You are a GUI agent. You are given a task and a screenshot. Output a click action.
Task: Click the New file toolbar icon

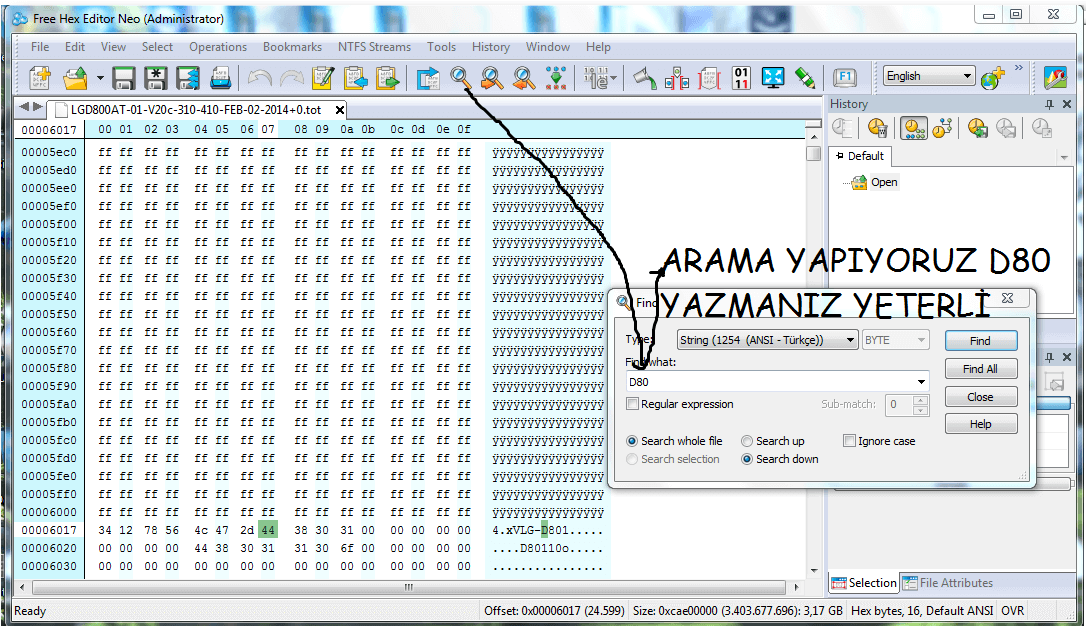coord(40,77)
